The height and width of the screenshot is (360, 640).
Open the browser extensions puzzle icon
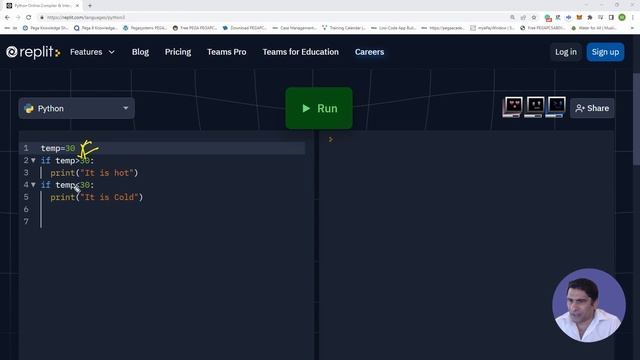pos(590,18)
